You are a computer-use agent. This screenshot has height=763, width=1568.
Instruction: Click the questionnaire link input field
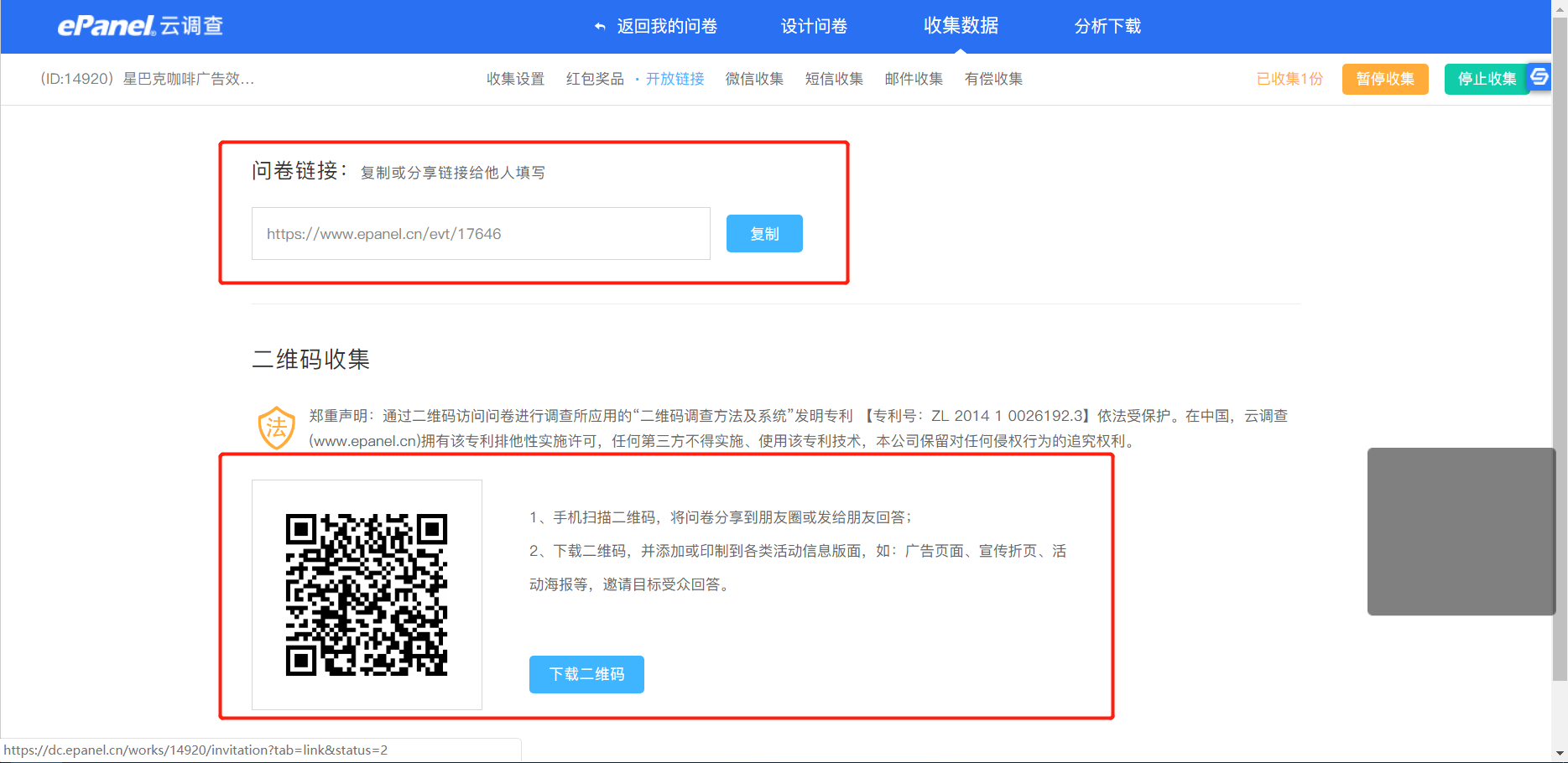click(481, 234)
